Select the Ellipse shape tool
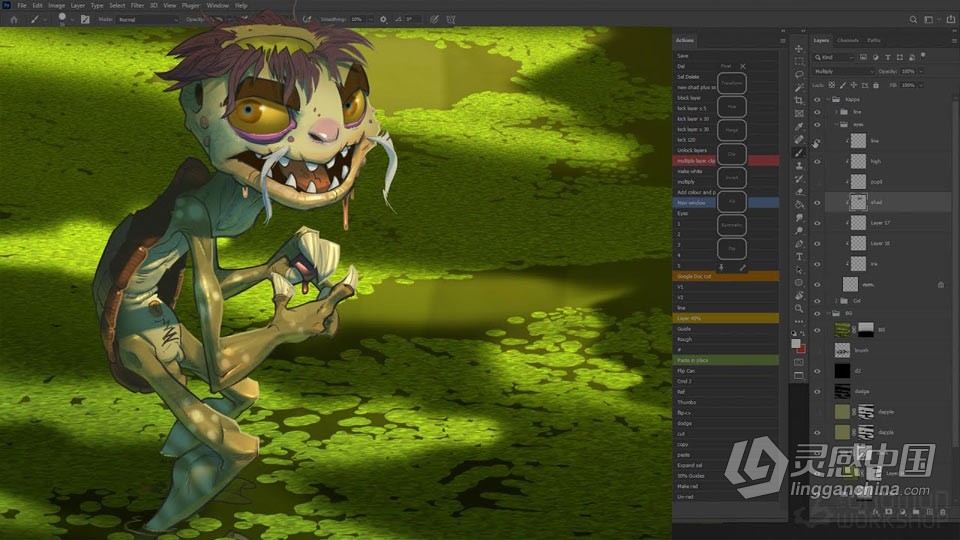The width and height of the screenshot is (960, 540). click(799, 282)
